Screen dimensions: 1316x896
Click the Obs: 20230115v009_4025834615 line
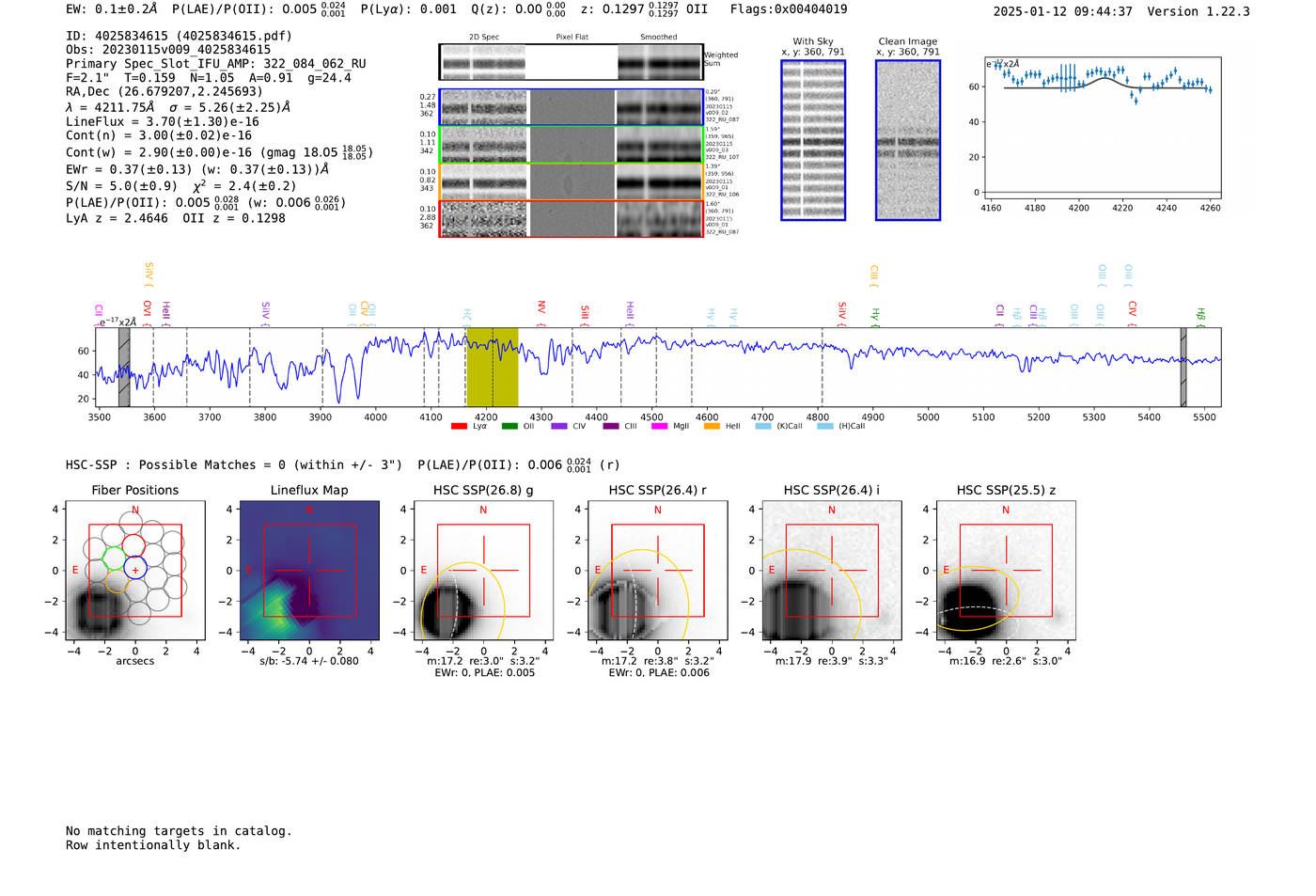(168, 50)
